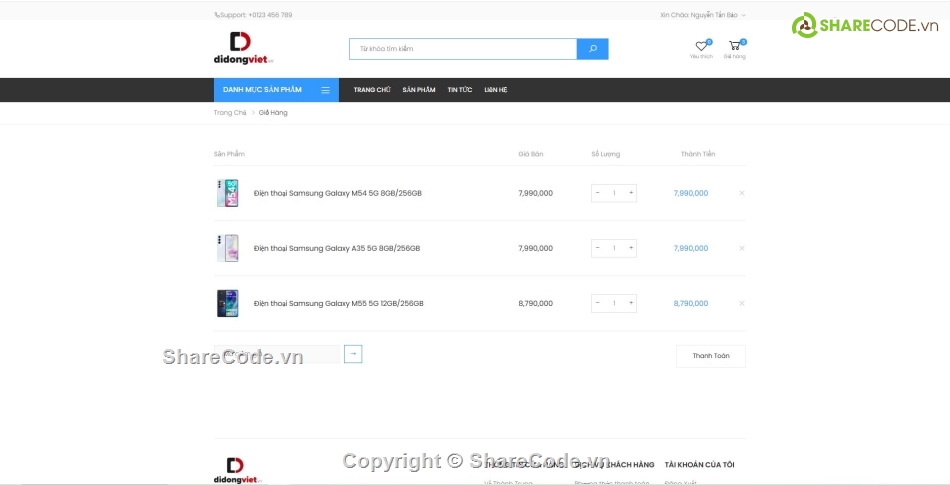The height and width of the screenshot is (485, 950).
Task: Decrease quantity of Galaxy M54
Action: coord(597,193)
